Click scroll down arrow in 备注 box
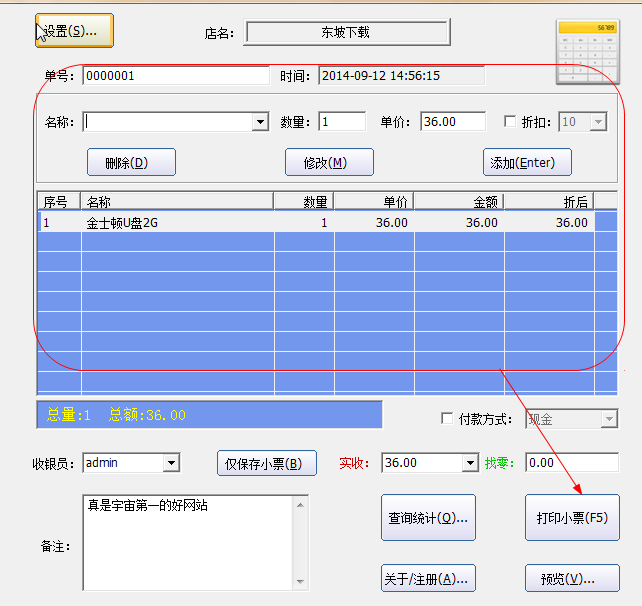 301,581
